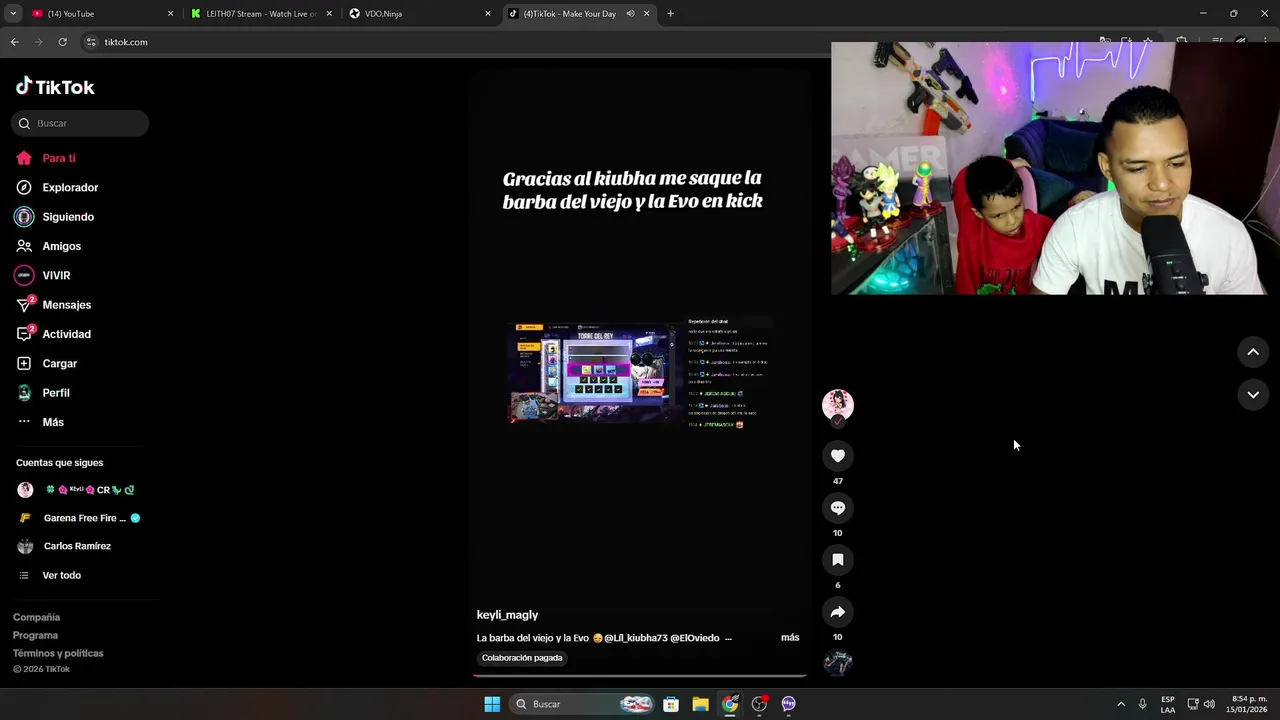Open the Para ti feed
This screenshot has width=1280, height=720.
46,158
